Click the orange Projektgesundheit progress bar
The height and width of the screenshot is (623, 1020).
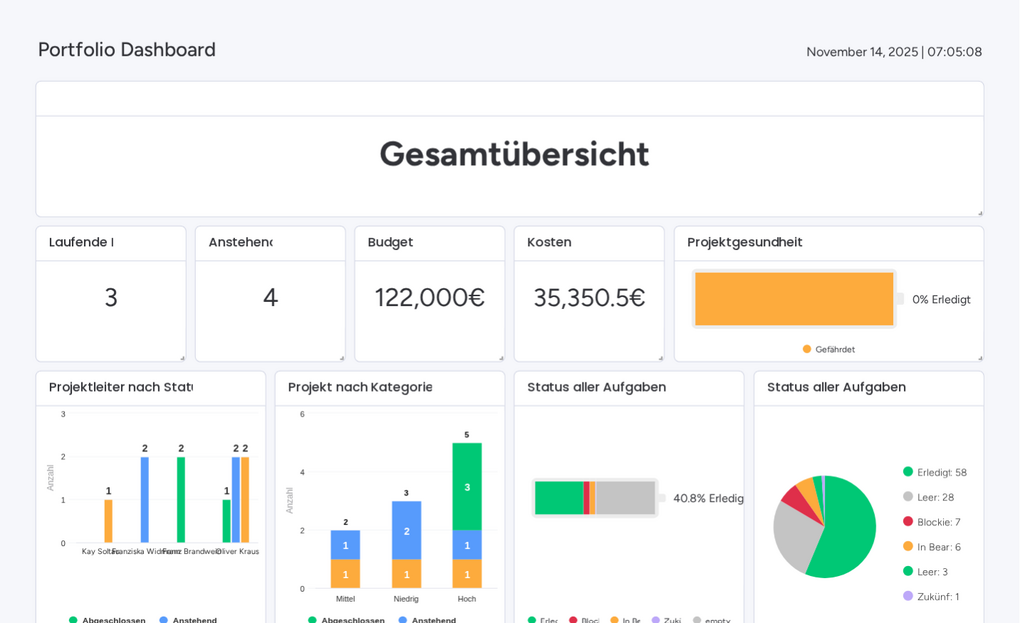[x=794, y=298]
